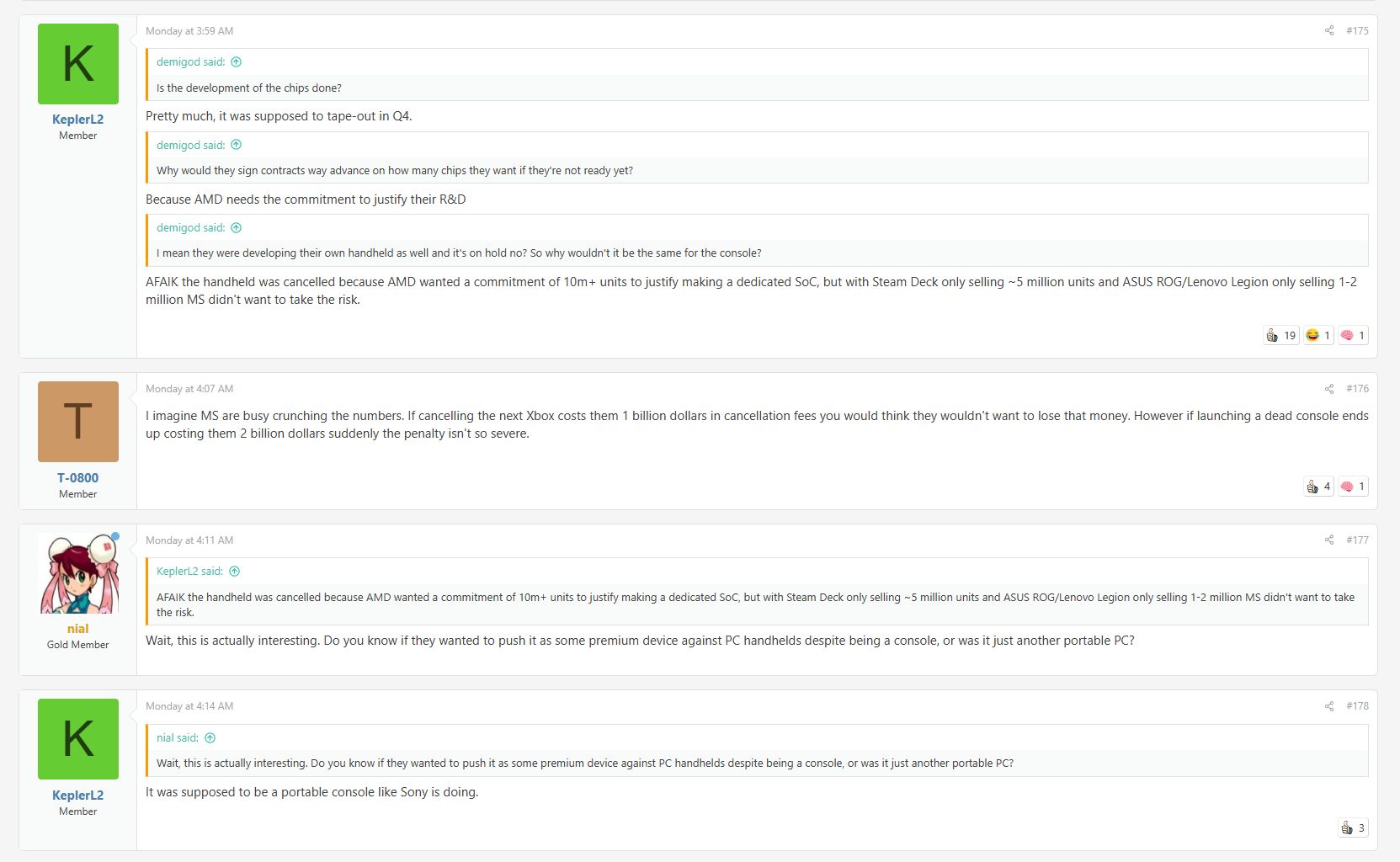Click jump arrow beside "nial said:"
1400x862 pixels.
pos(210,738)
